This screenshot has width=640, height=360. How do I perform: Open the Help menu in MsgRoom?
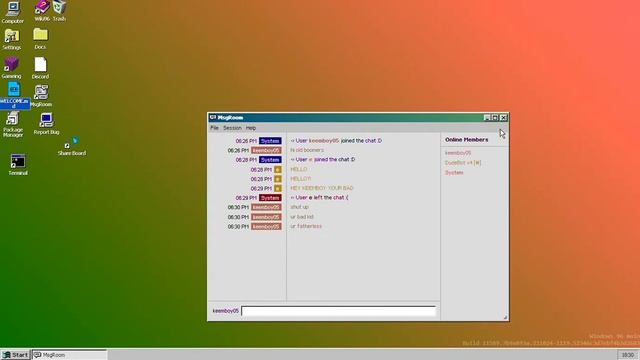pos(251,128)
